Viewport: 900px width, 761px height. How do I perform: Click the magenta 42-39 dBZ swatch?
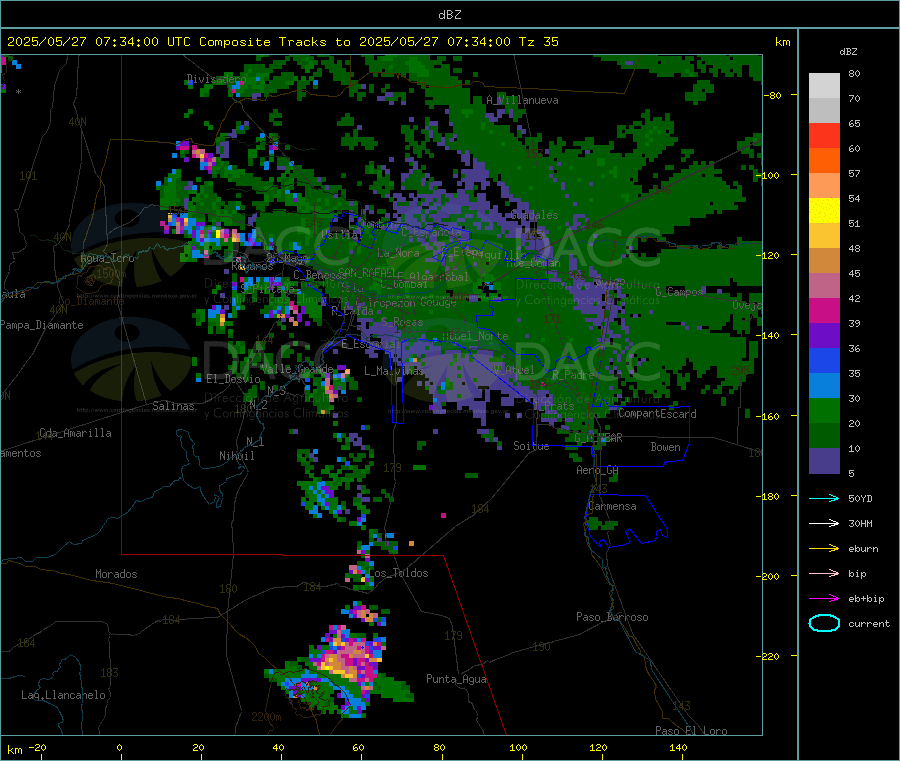(x=824, y=311)
